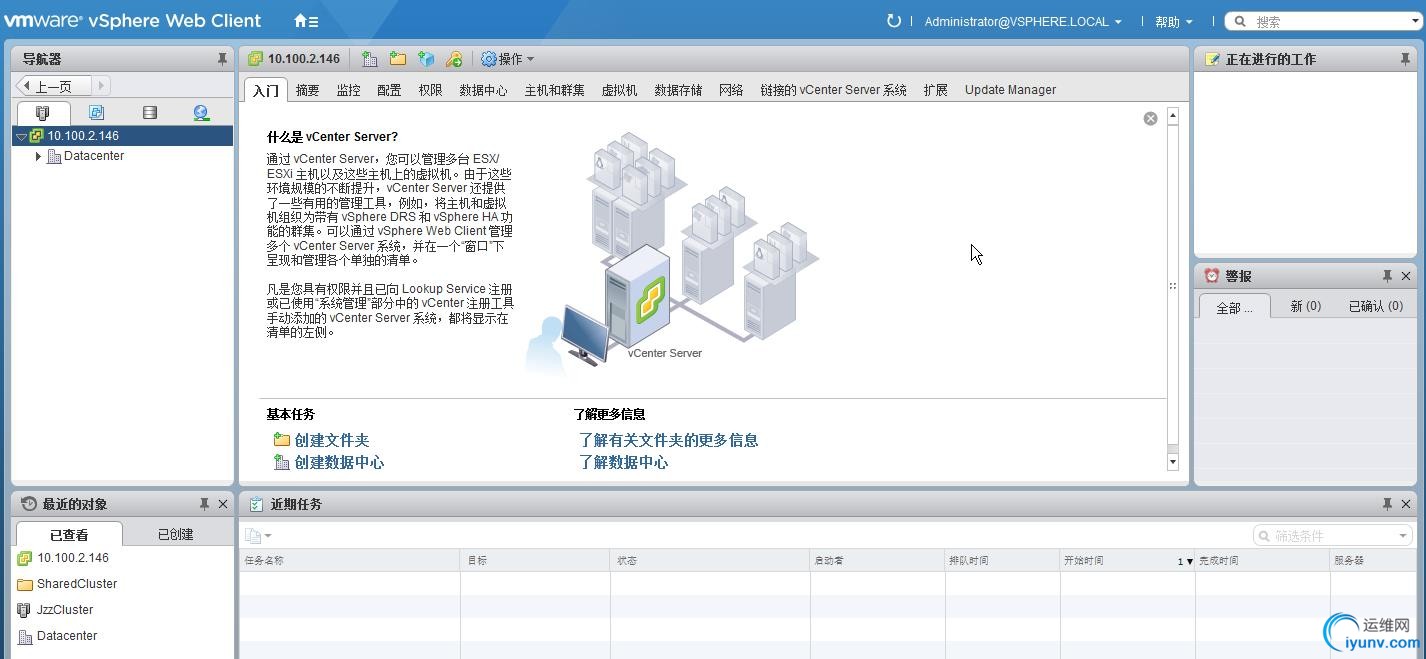Pin the 导航器 navigator panel
Image resolution: width=1426 pixels, height=659 pixels.
tap(222, 59)
